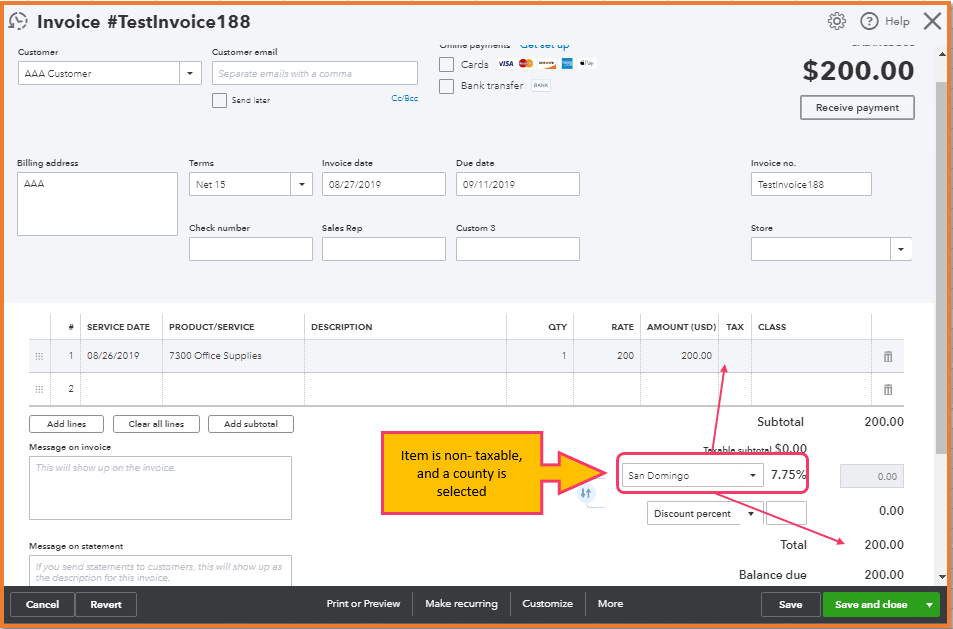The image size is (953, 629).
Task: Click the Receive payment button
Action: click(x=857, y=108)
